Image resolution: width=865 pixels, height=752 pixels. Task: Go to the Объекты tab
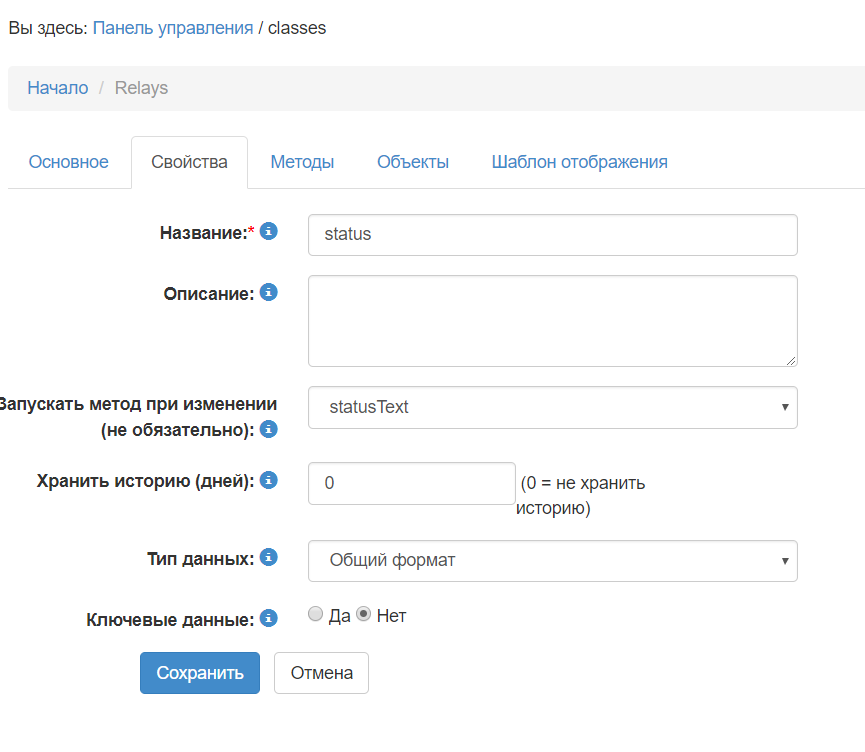(413, 162)
